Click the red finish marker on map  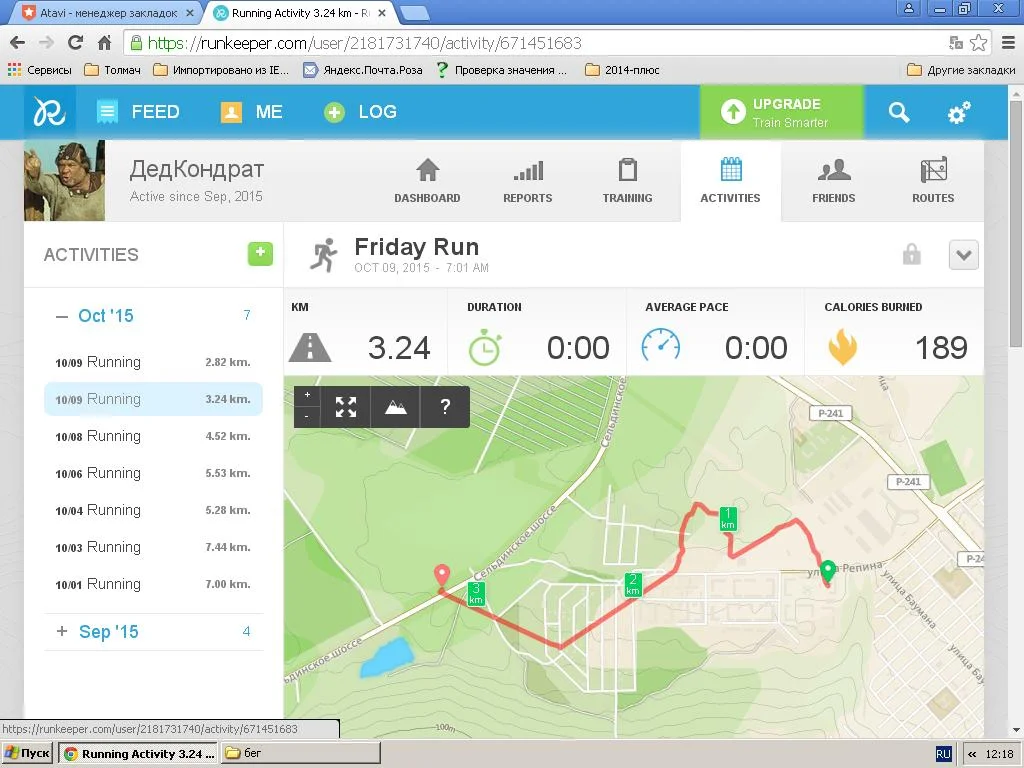[x=442, y=575]
